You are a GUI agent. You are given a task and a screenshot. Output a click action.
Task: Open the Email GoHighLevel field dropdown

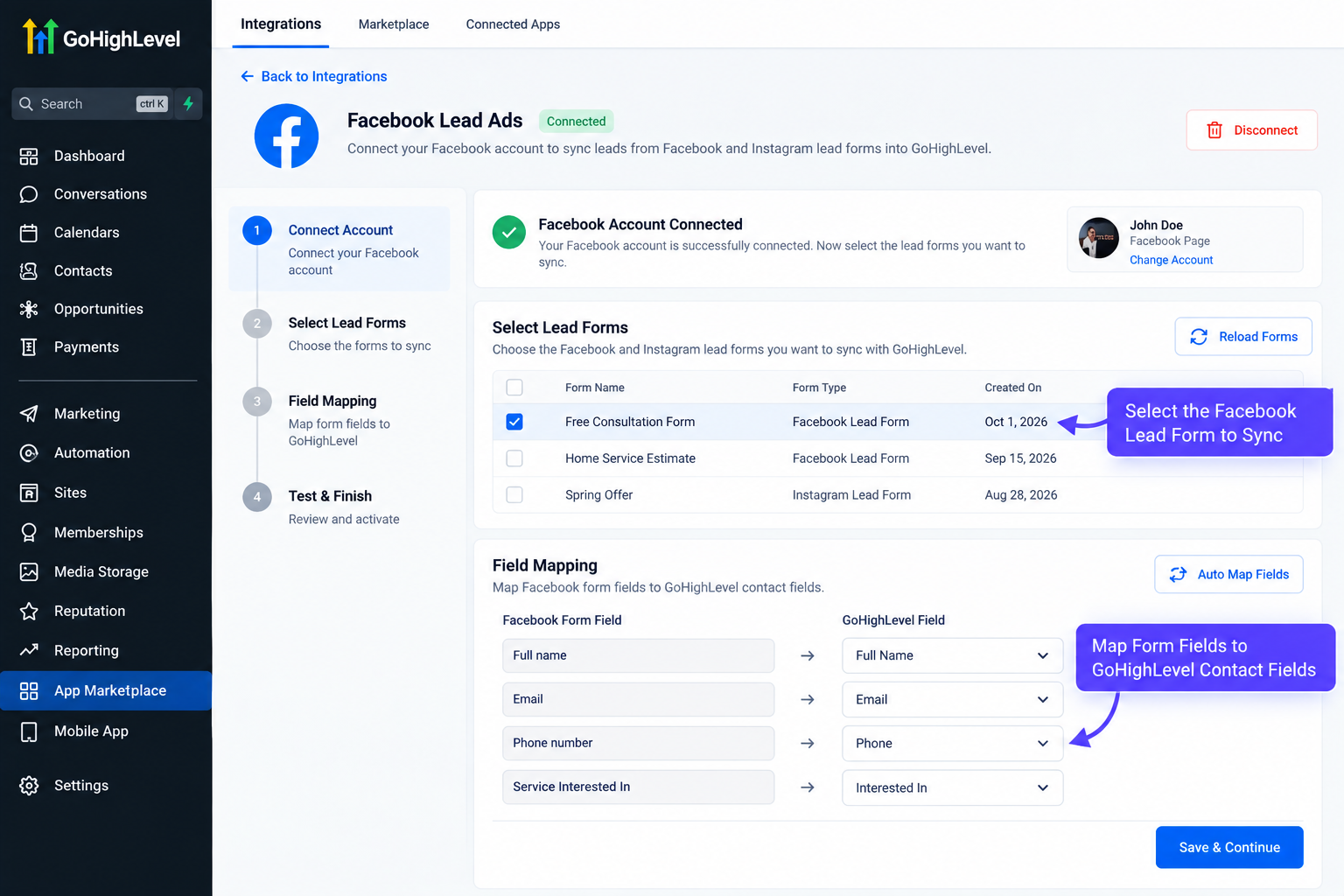(952, 699)
